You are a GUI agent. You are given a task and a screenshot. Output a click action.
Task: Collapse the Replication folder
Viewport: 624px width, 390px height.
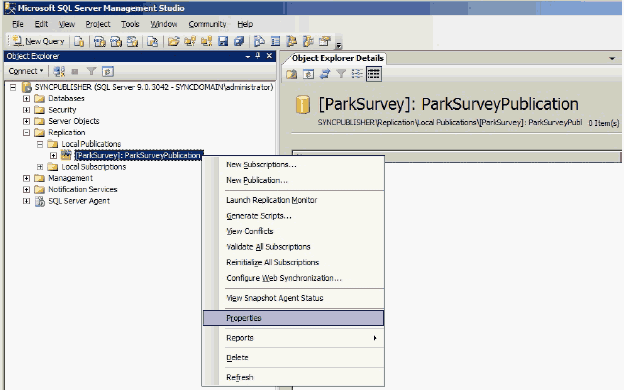(x=26, y=133)
